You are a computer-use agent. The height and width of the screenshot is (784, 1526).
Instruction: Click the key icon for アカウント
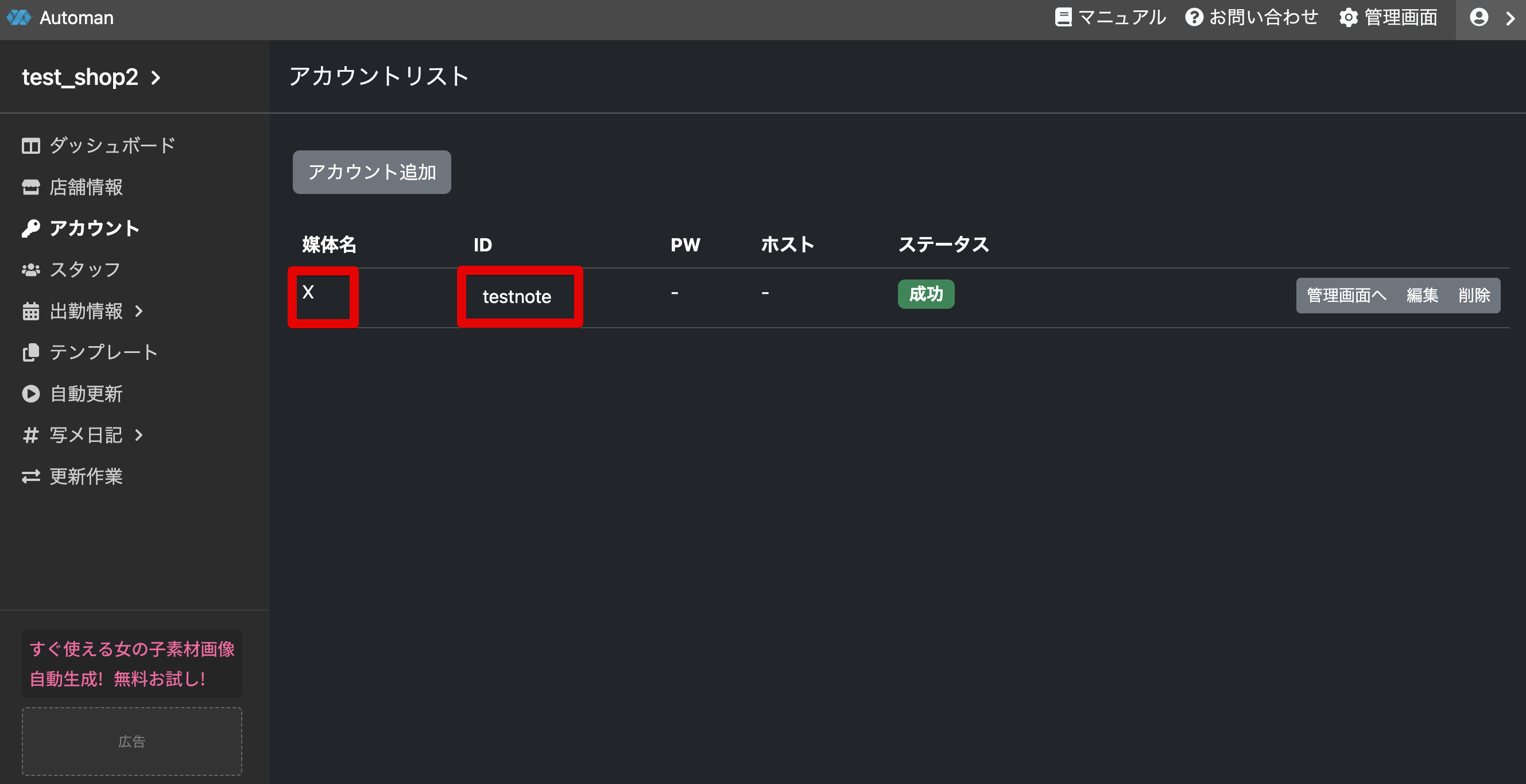(x=31, y=228)
